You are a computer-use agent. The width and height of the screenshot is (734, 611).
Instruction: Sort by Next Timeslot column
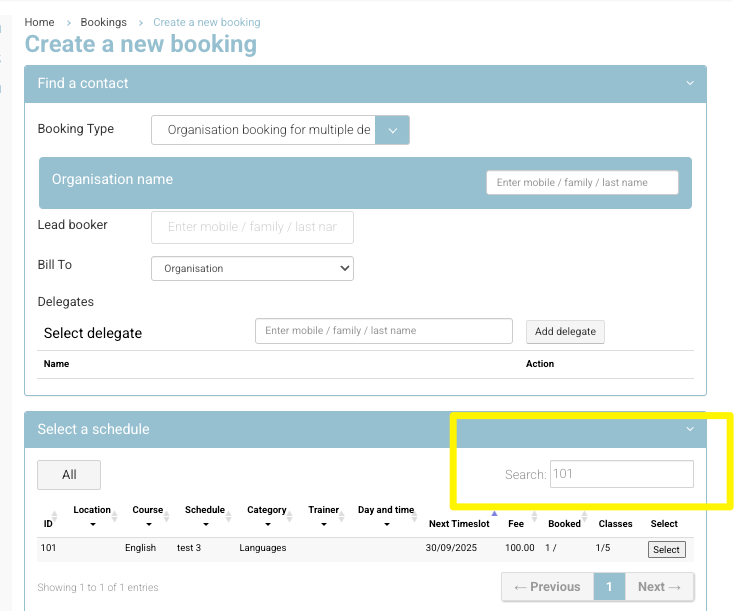click(x=459, y=523)
